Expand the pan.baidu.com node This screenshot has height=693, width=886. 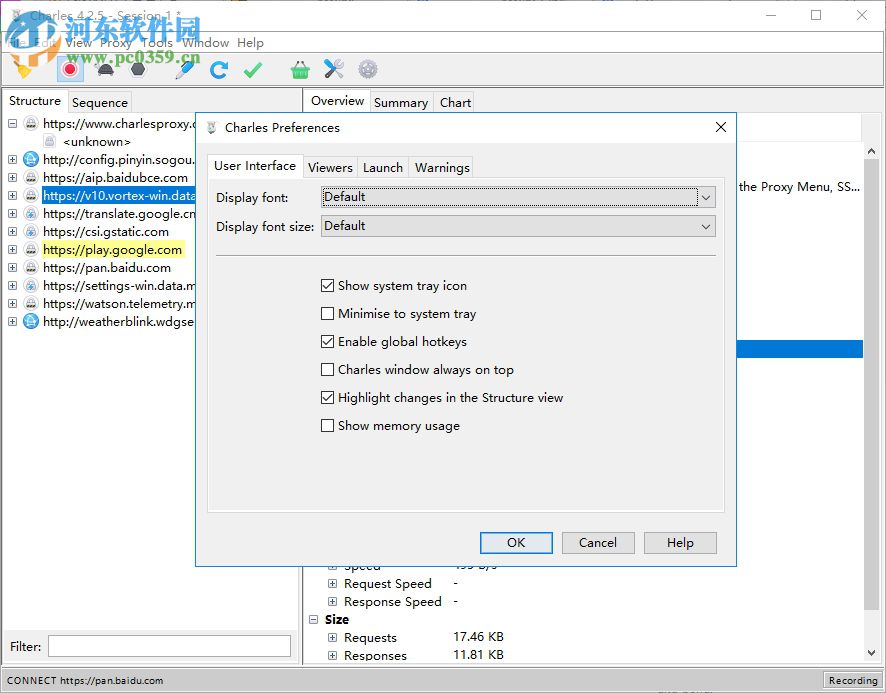(12, 267)
